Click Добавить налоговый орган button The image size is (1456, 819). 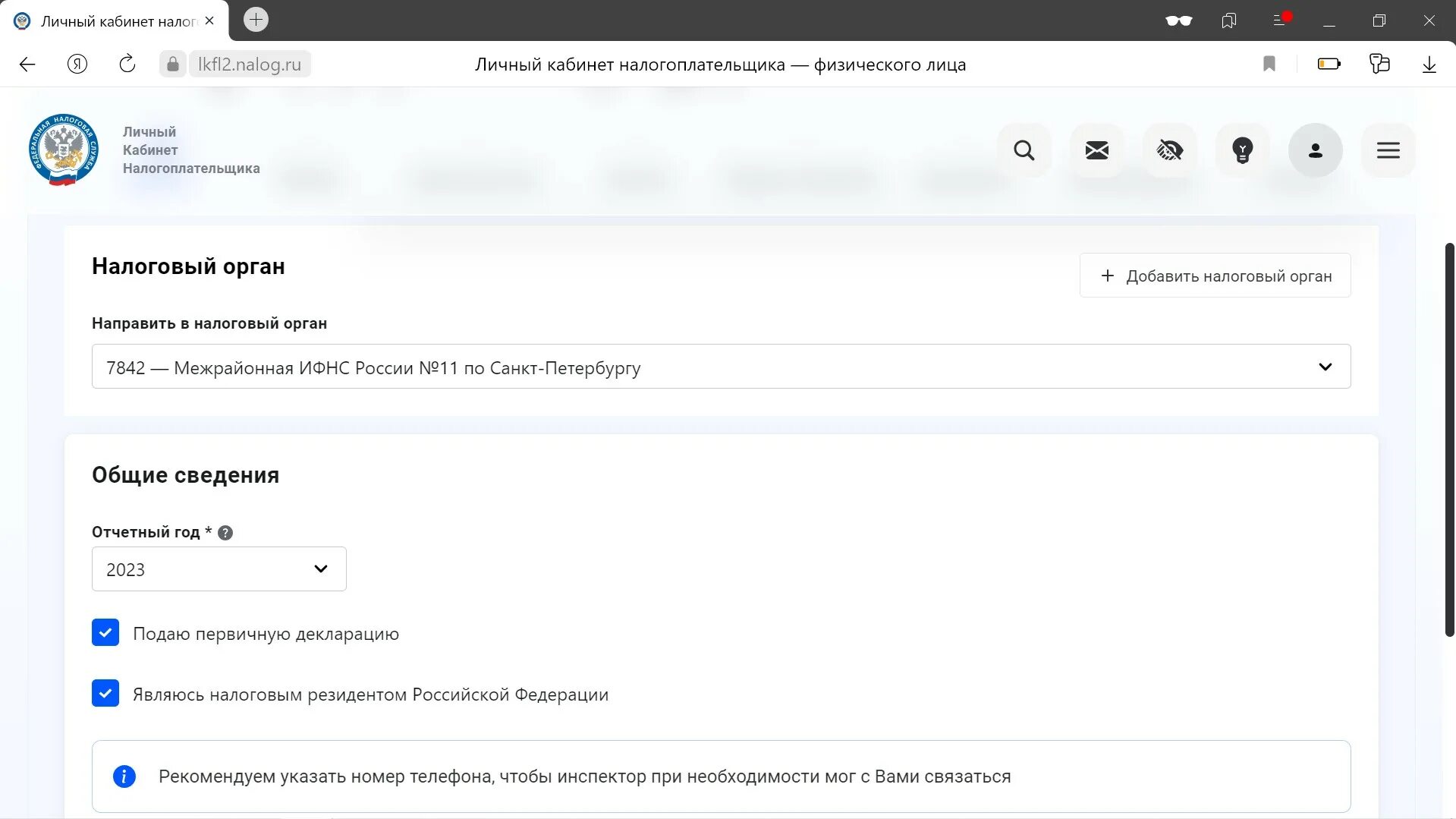point(1215,276)
